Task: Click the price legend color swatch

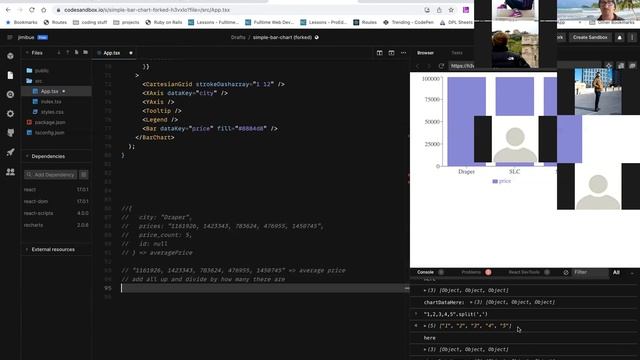Action: [495, 181]
